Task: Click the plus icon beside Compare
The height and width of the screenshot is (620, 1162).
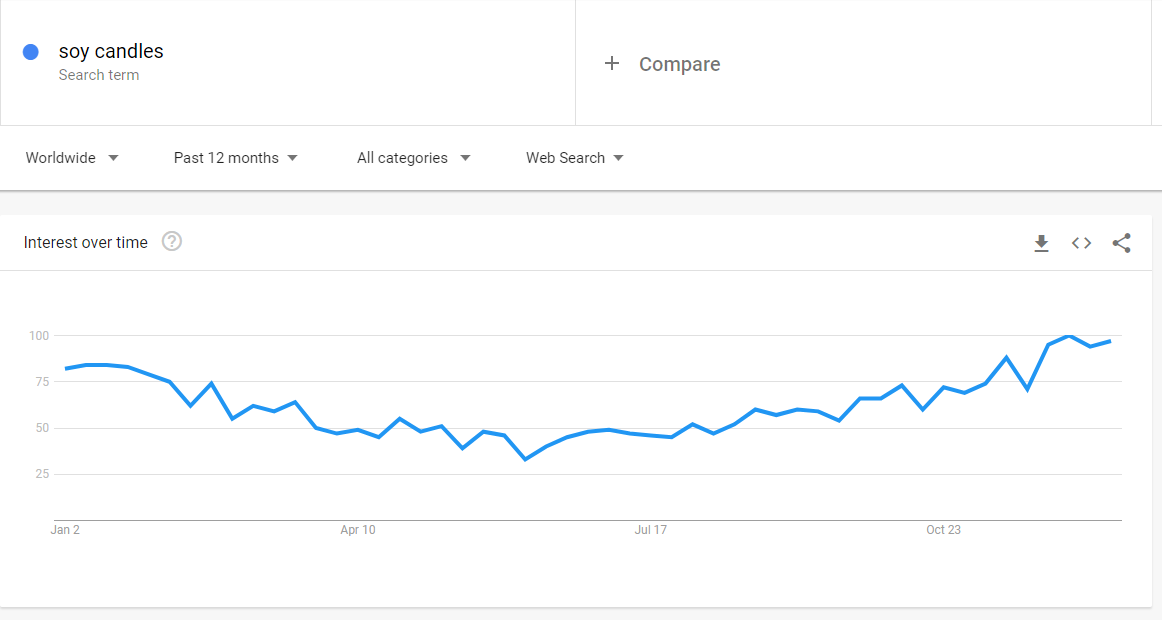Action: (x=611, y=64)
